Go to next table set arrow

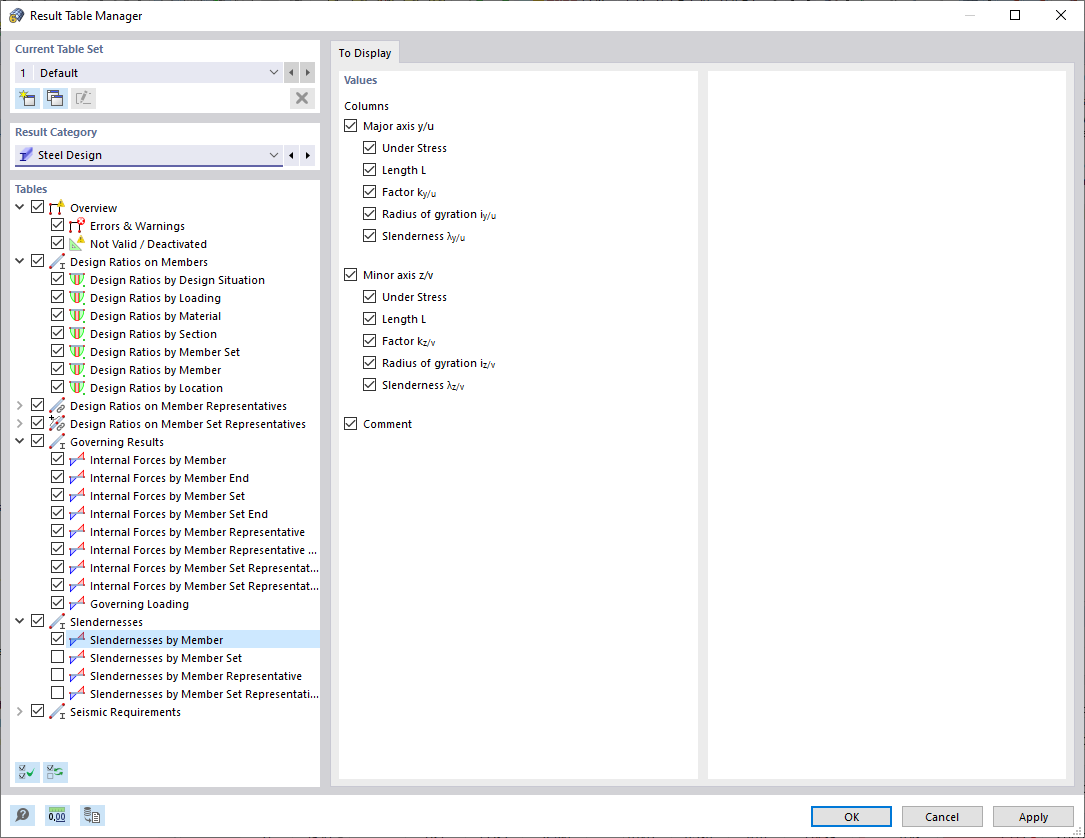308,73
